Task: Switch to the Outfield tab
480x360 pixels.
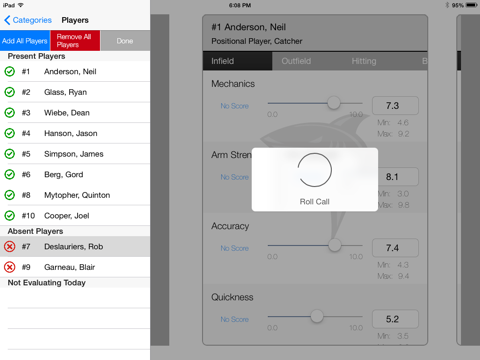Action: tap(296, 61)
